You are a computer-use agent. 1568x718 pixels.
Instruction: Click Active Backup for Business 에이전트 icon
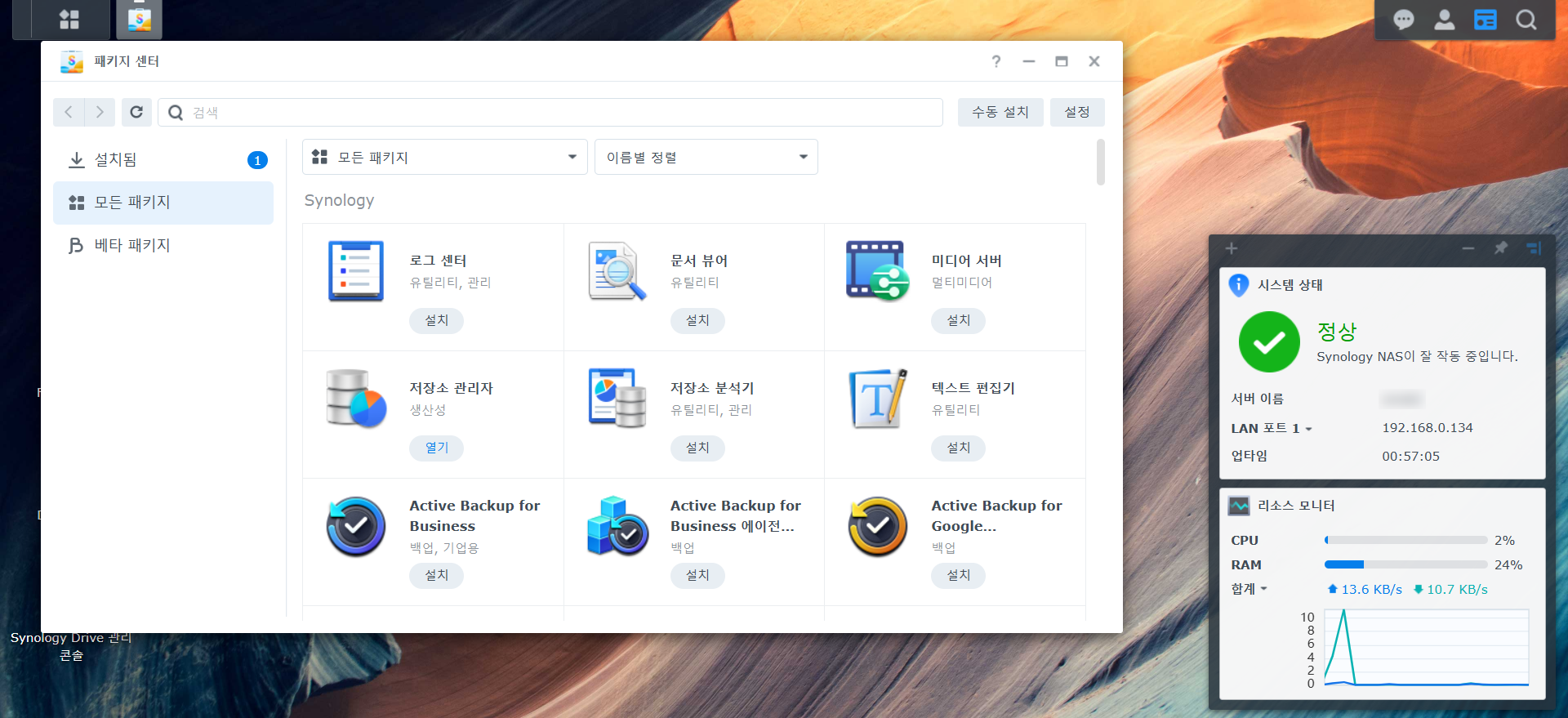click(617, 526)
